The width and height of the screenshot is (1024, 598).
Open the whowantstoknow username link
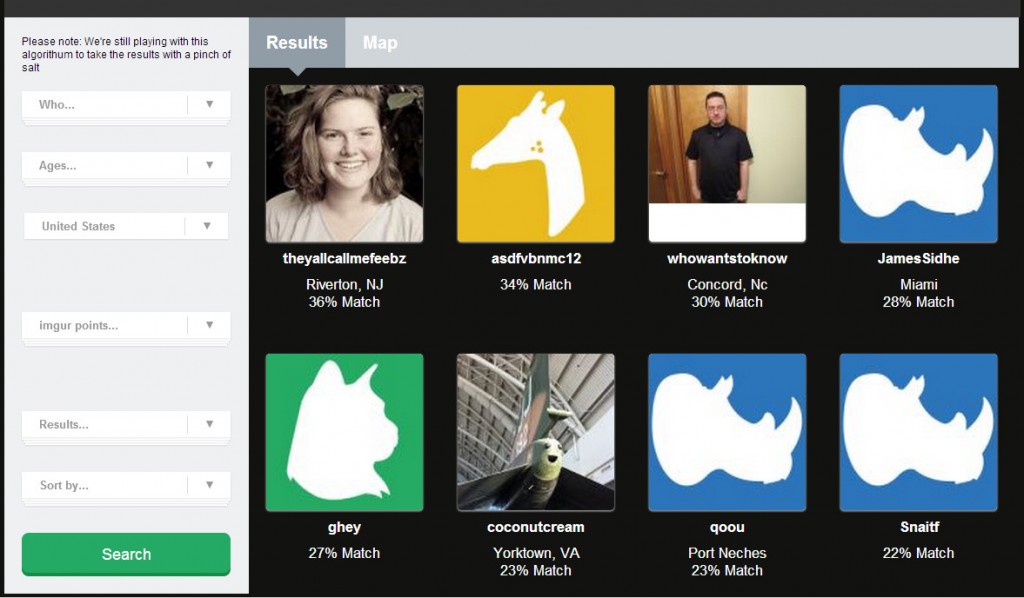tap(727, 259)
